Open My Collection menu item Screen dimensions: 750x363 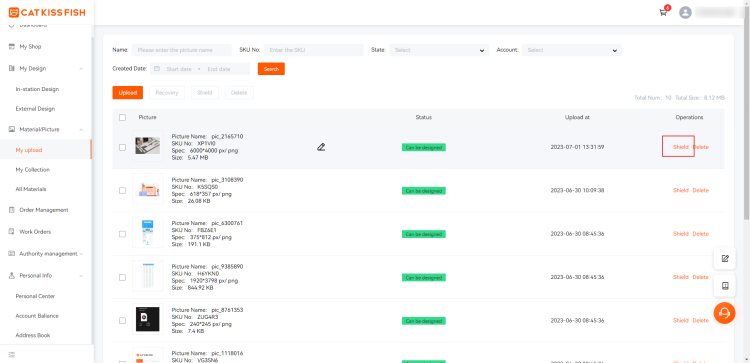coord(33,169)
